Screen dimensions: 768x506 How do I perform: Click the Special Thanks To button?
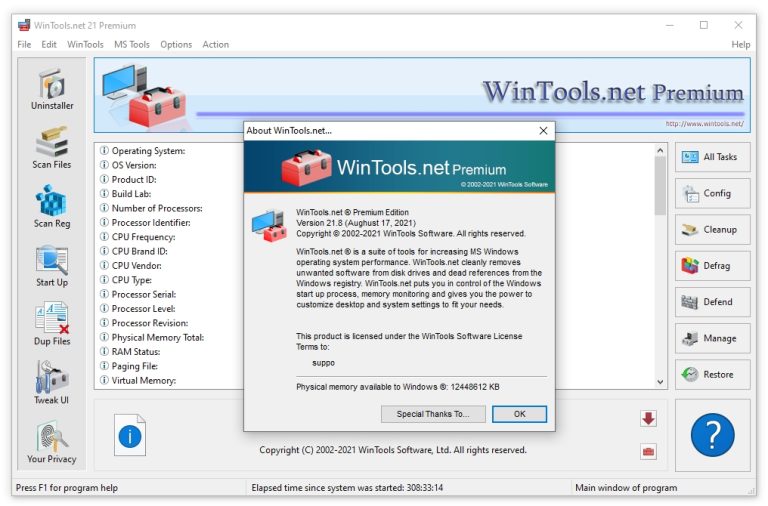432,414
